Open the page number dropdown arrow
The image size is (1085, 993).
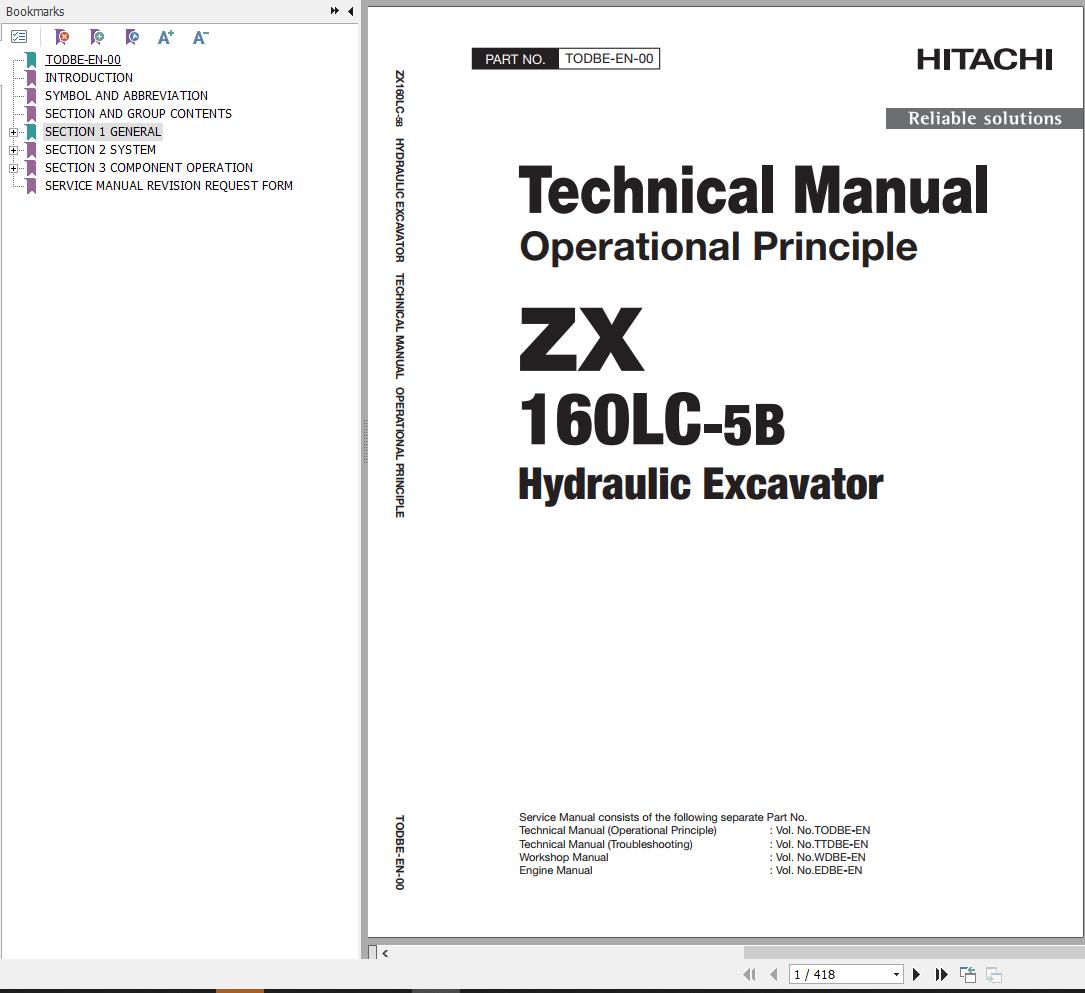click(896, 974)
